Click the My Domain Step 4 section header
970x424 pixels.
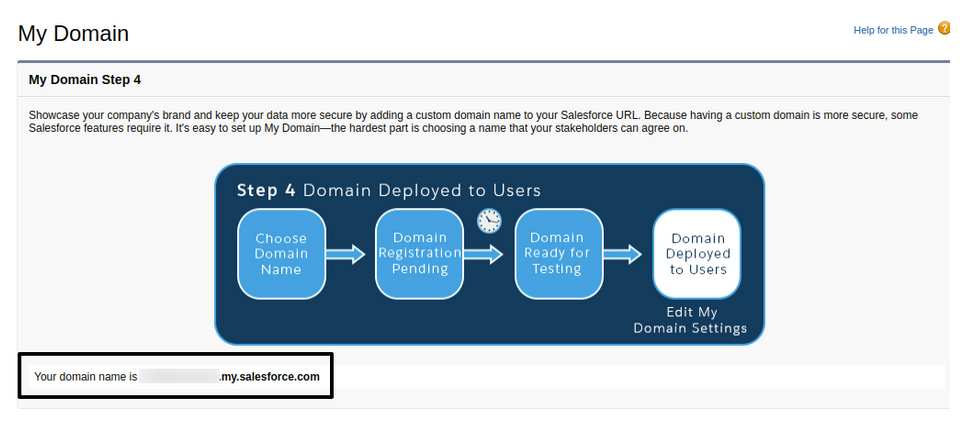[92, 79]
